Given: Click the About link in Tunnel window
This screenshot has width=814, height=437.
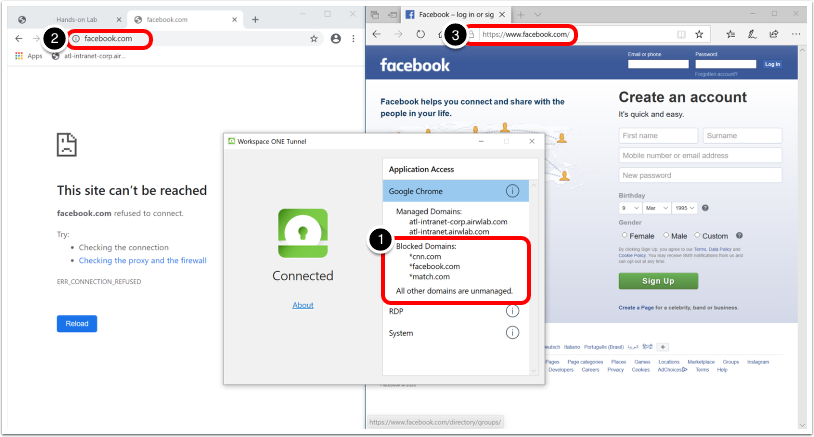Looking at the screenshot, I should (303, 305).
